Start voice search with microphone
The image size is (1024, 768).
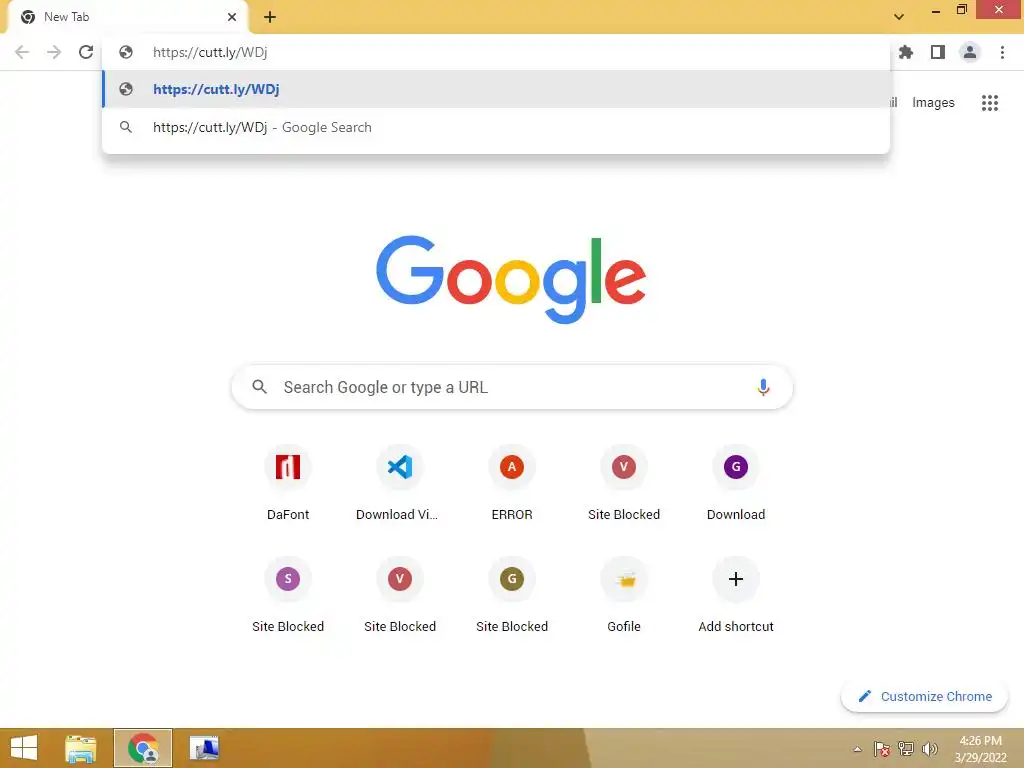point(763,387)
